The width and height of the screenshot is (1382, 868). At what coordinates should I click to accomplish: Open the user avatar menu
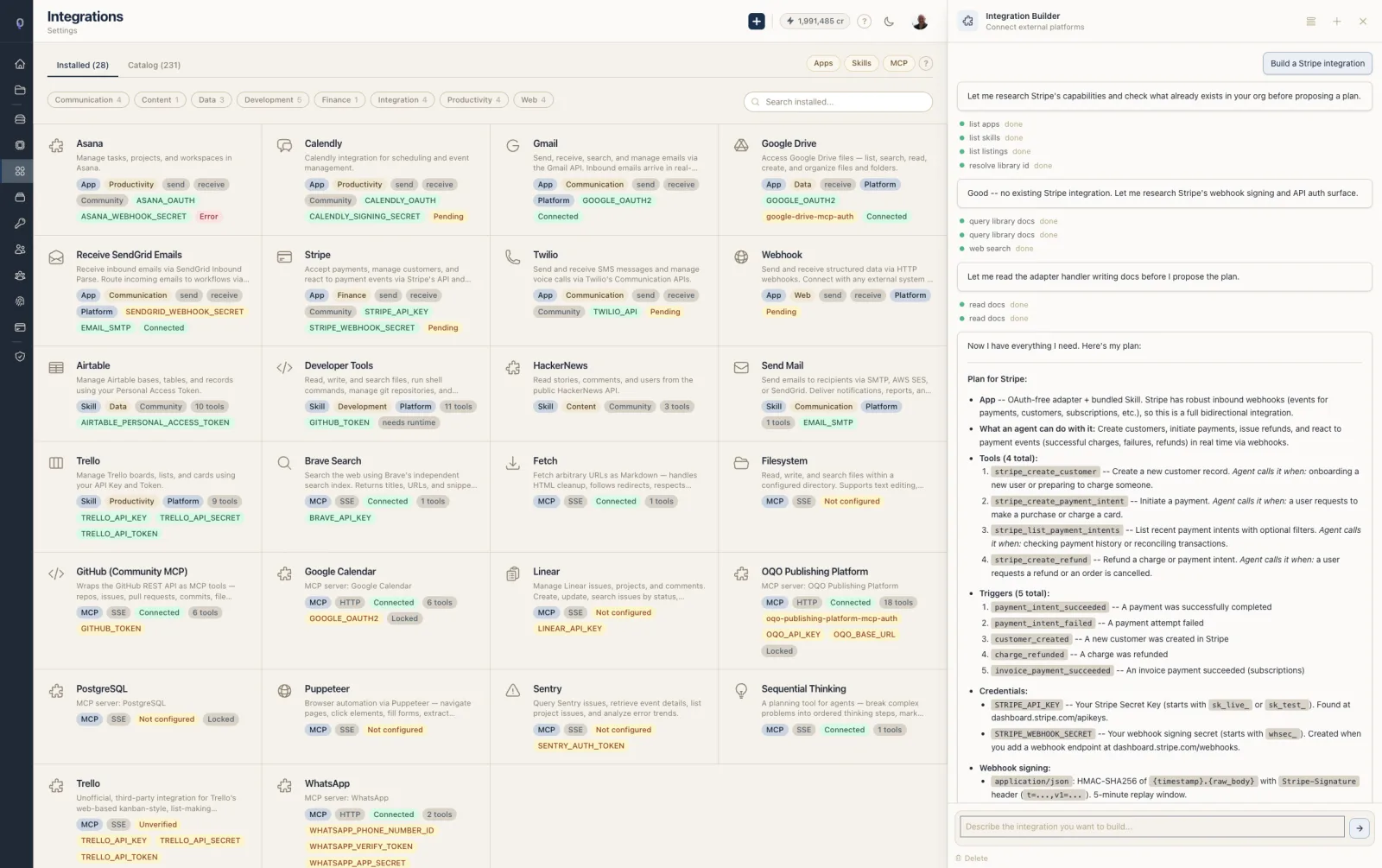coord(920,22)
